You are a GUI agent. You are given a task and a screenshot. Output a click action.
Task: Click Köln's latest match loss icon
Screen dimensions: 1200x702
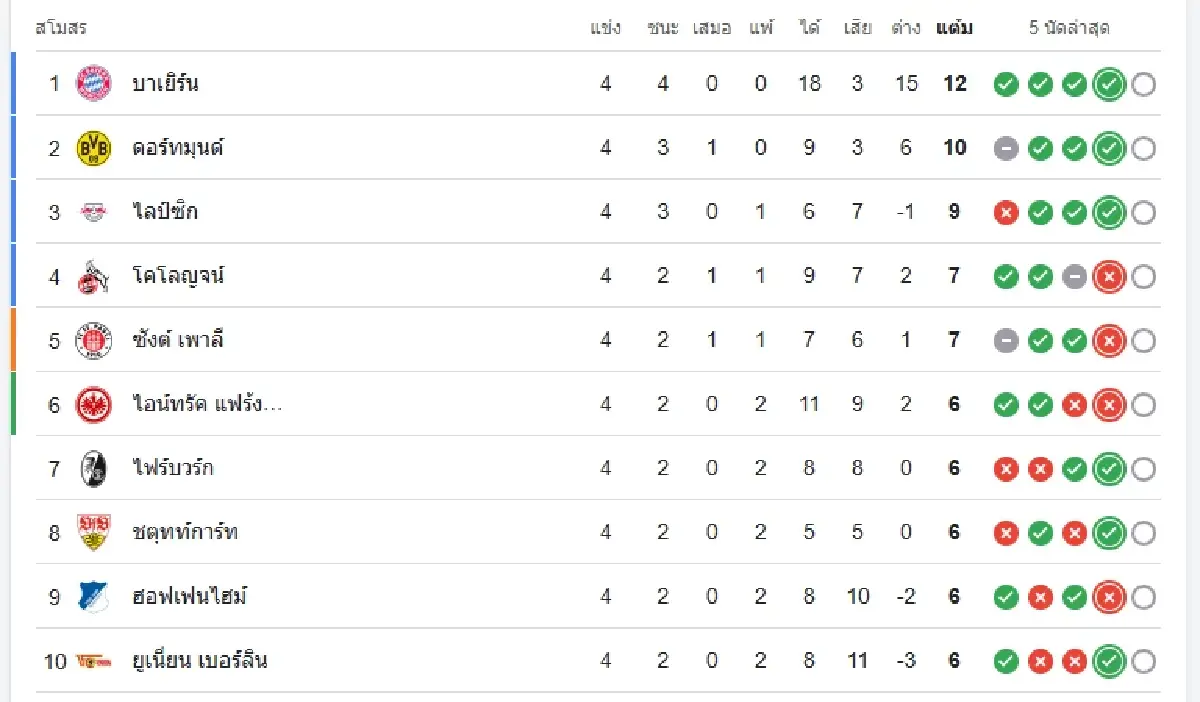point(1108,277)
